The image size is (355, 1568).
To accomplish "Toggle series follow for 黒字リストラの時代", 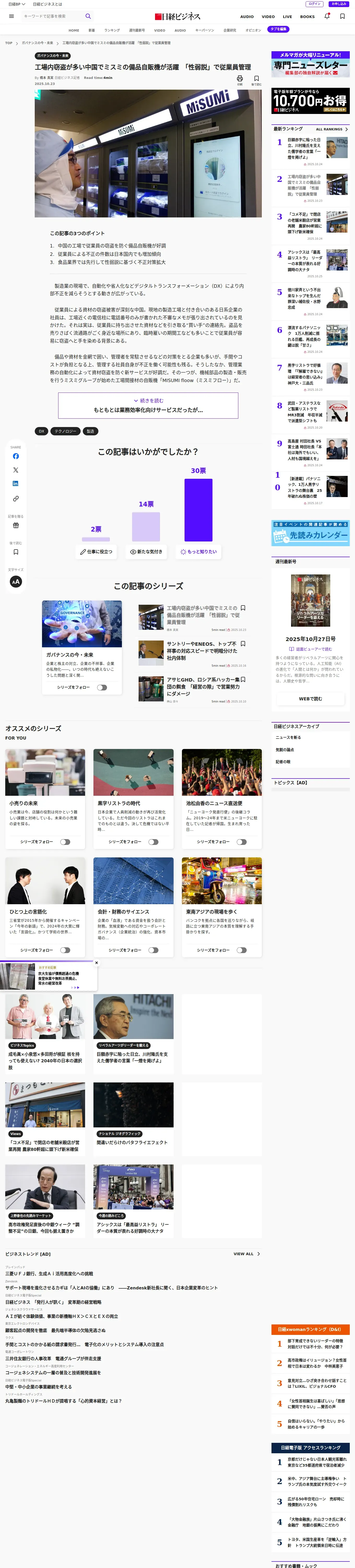I will 153,842.
